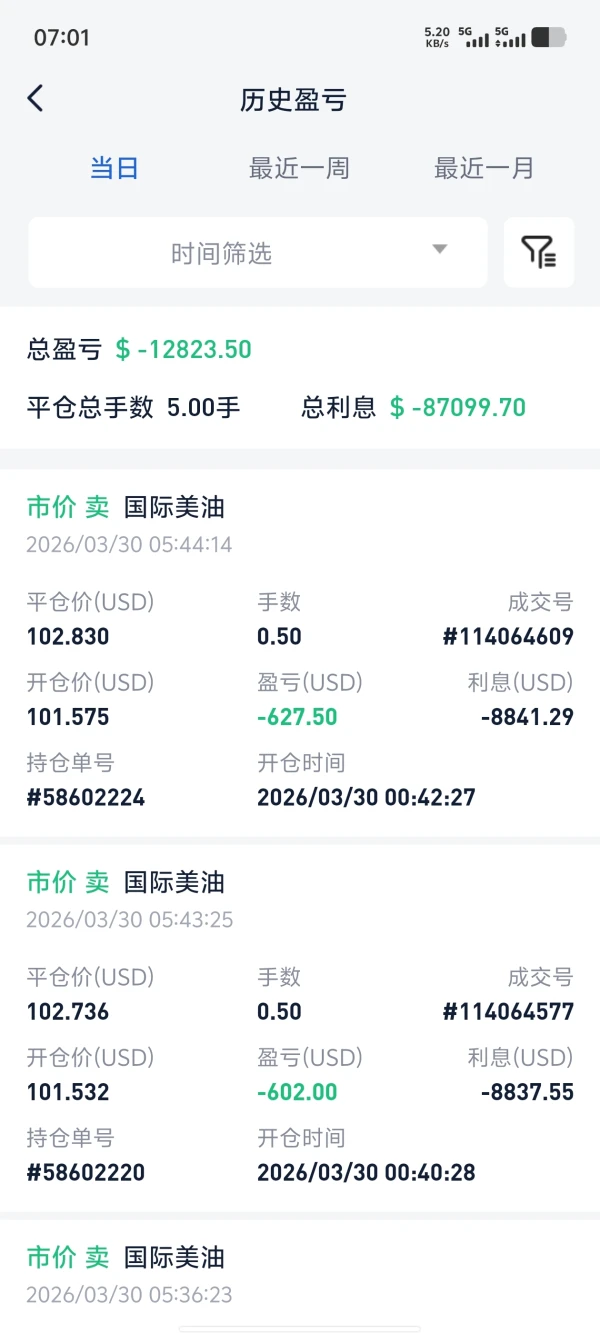Open the 时间筛选 time filter box

258,252
